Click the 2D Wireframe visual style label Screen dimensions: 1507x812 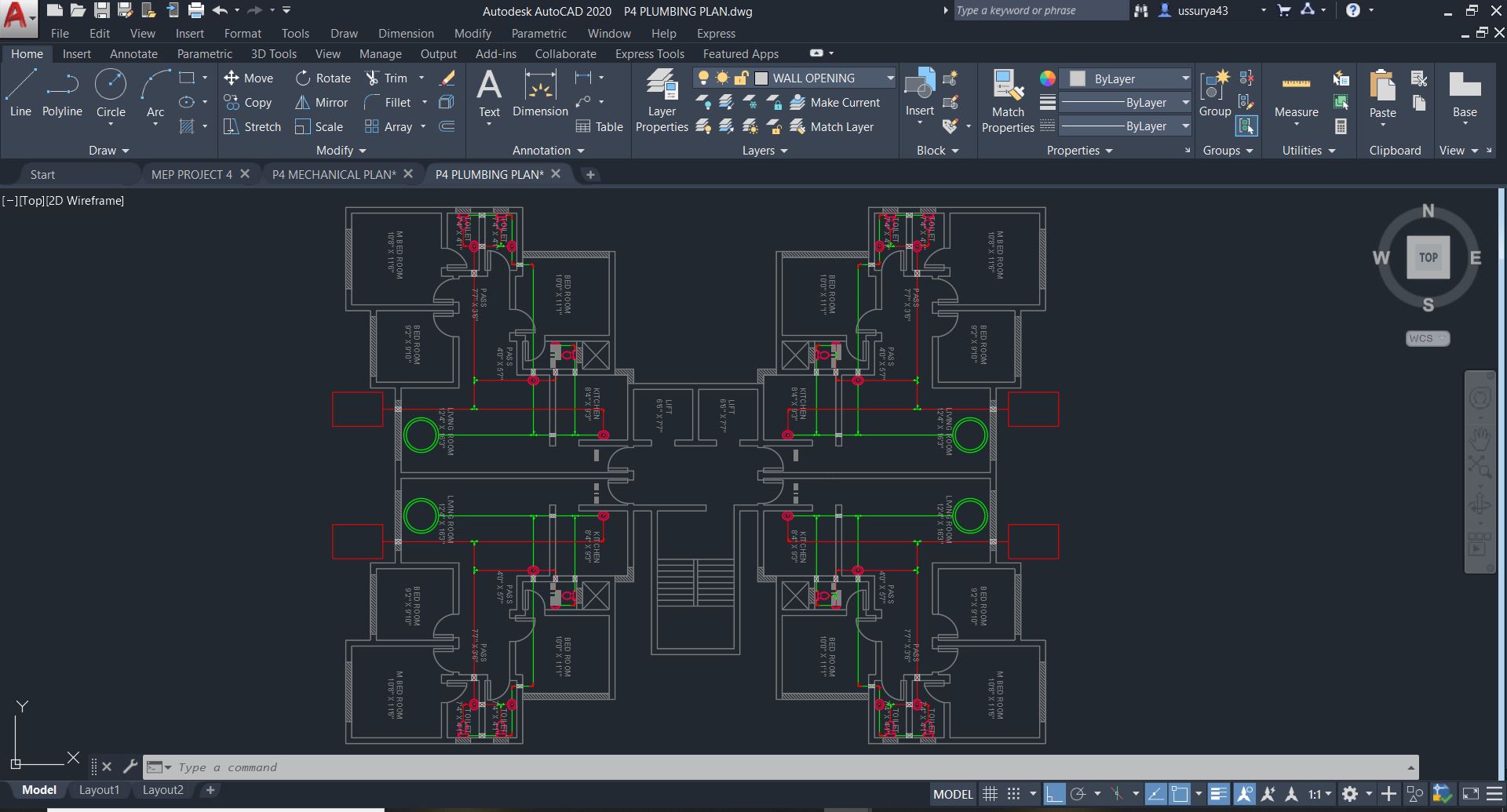point(85,201)
